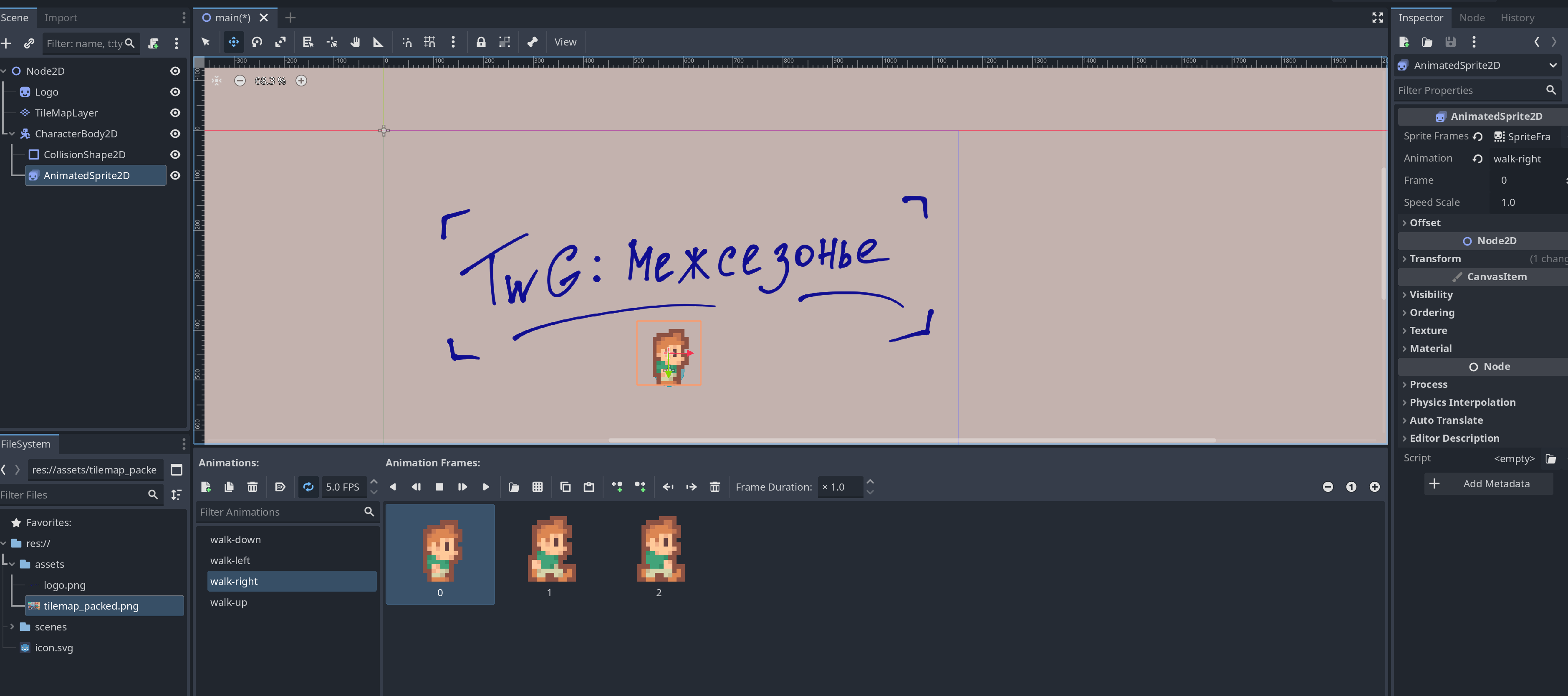Delete the selected animation
This screenshot has width=1568, height=696.
click(x=252, y=487)
